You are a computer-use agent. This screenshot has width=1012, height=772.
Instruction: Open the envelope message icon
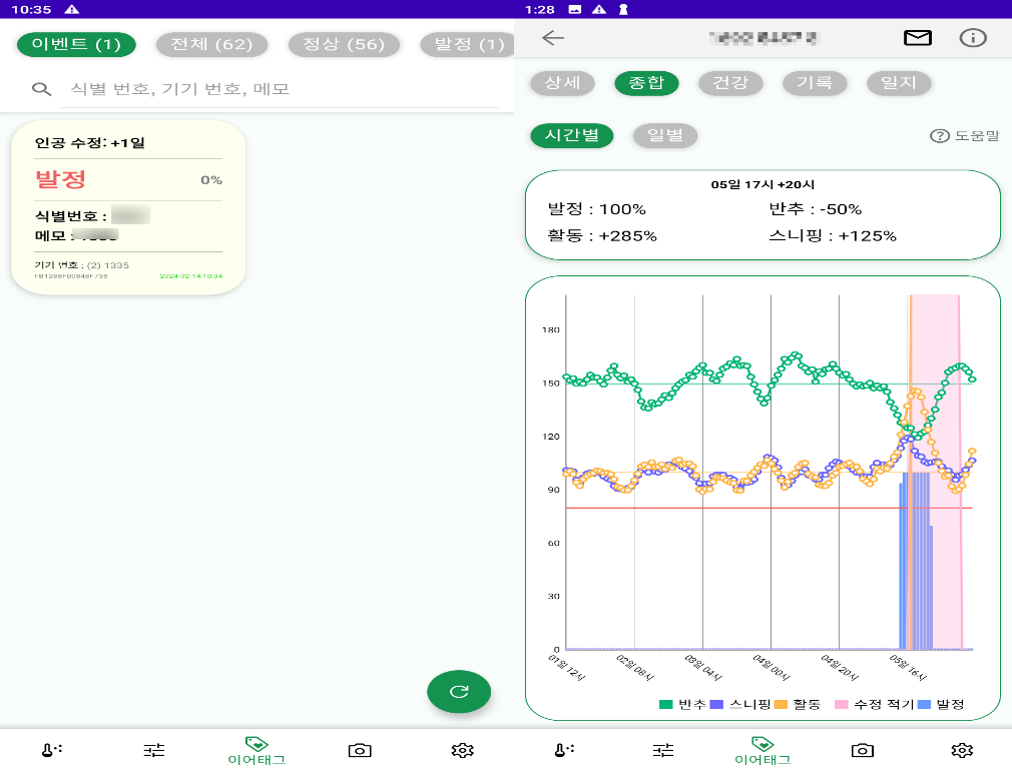click(x=917, y=38)
